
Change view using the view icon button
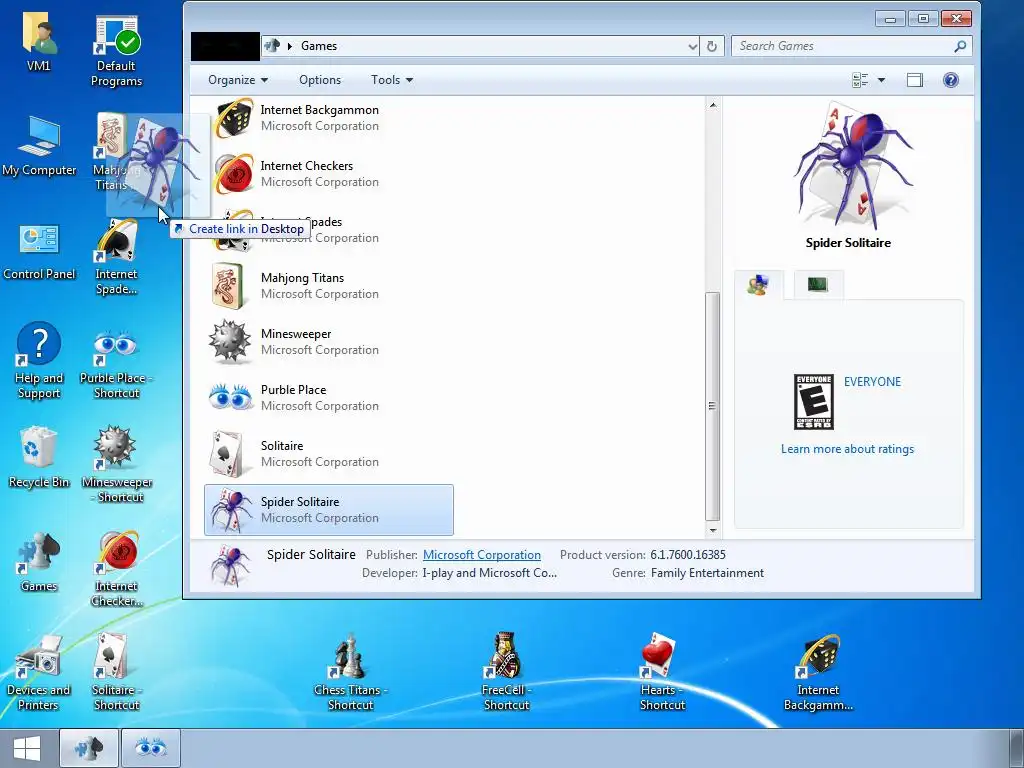(860, 80)
